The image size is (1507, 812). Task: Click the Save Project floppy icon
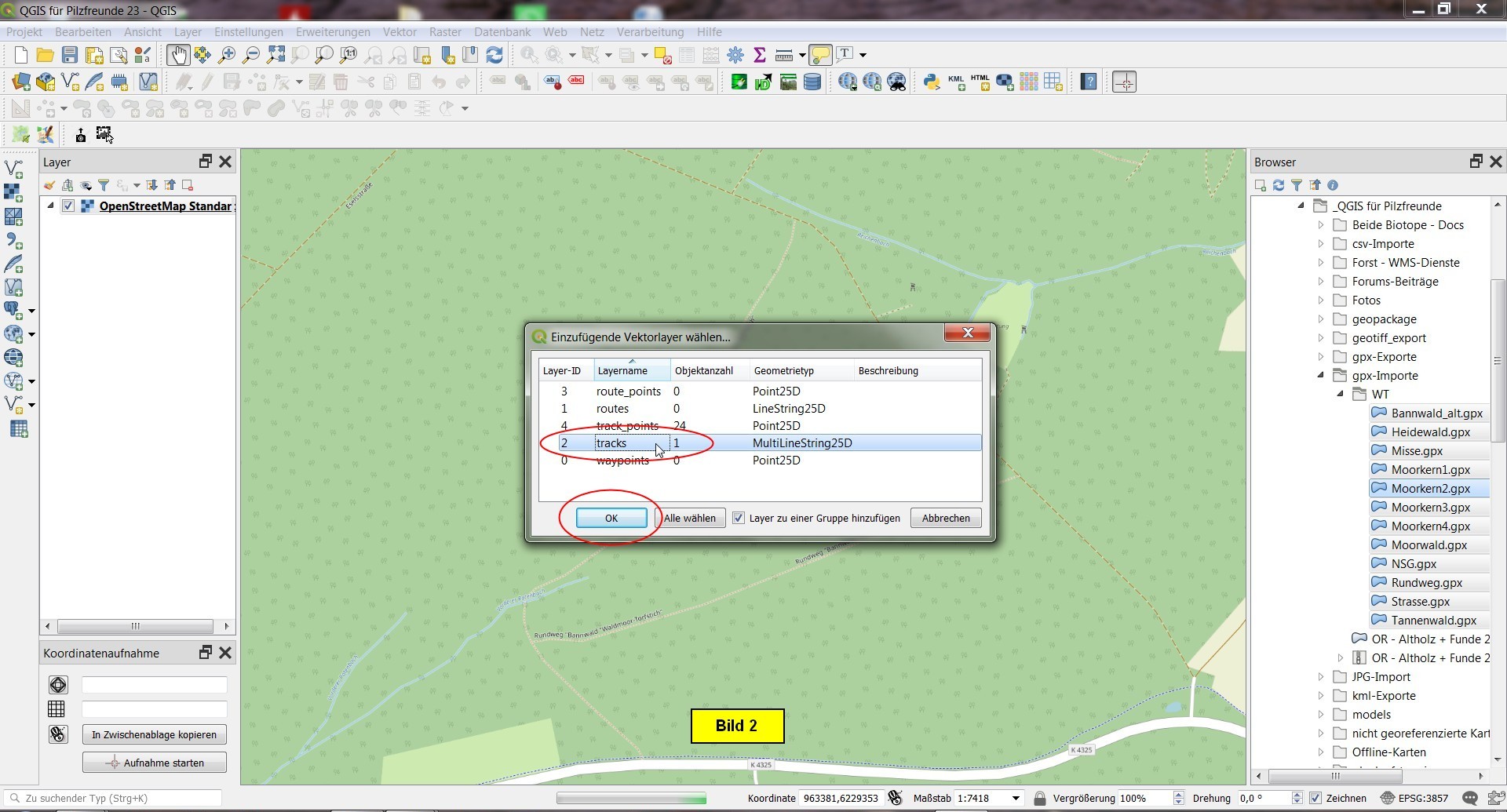(70, 55)
